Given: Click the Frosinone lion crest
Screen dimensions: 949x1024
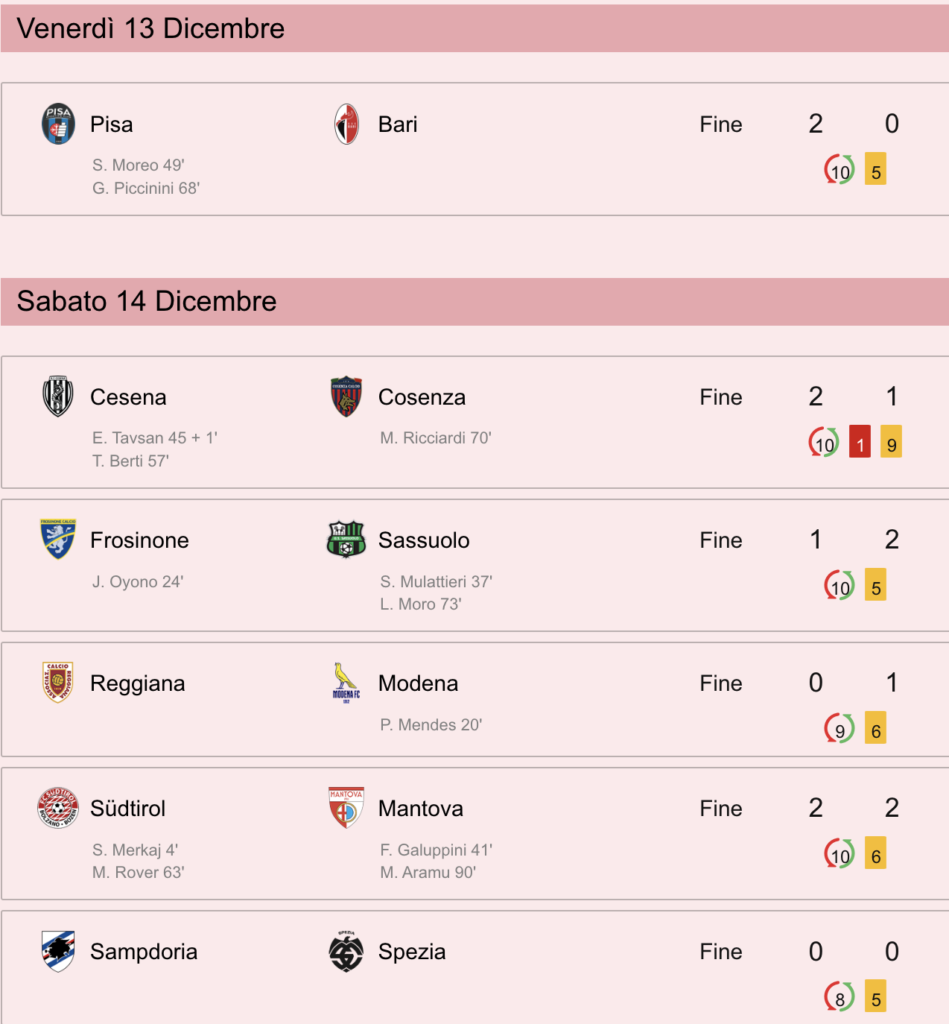Looking at the screenshot, I should pyautogui.click(x=58, y=539).
